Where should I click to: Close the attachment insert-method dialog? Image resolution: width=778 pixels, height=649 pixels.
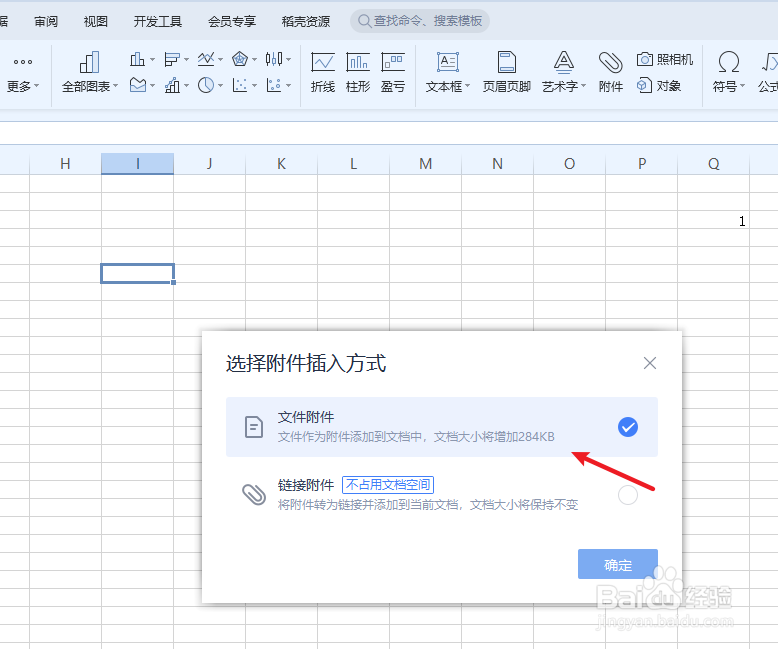(x=649, y=363)
